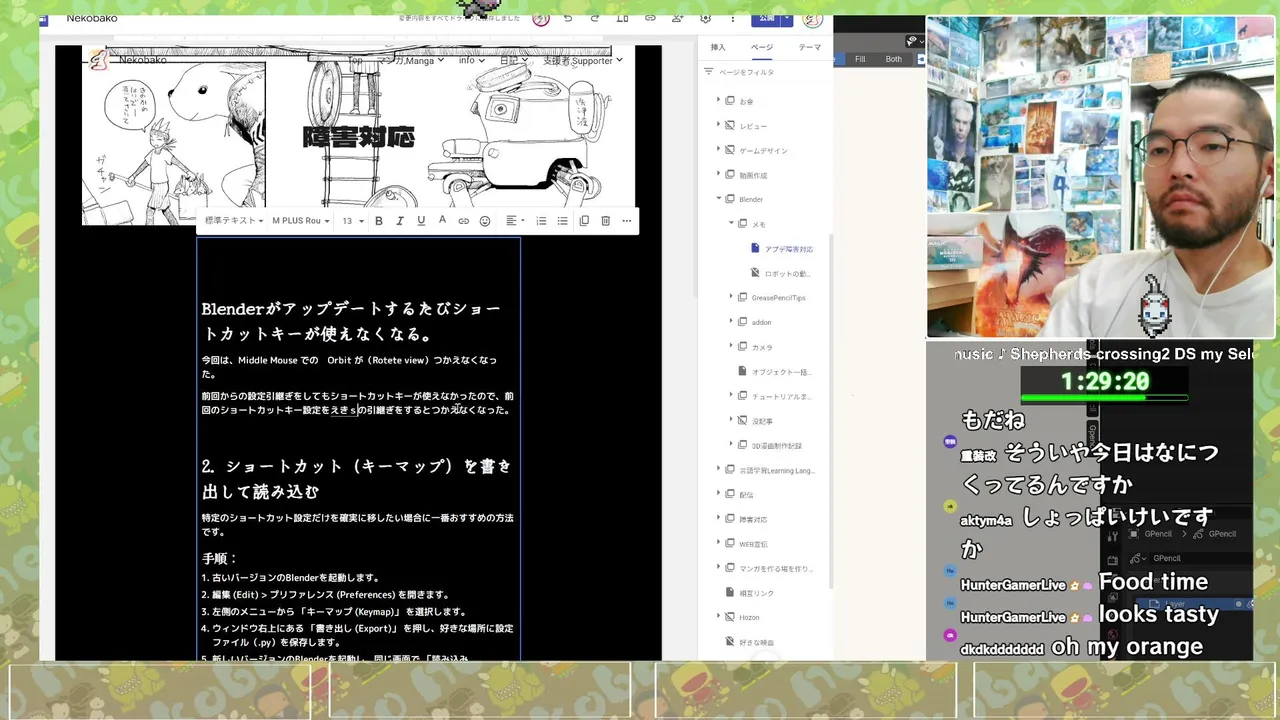The width and height of the screenshot is (1280, 720).
Task: Open the 日記 navigation menu
Action: 514,60
